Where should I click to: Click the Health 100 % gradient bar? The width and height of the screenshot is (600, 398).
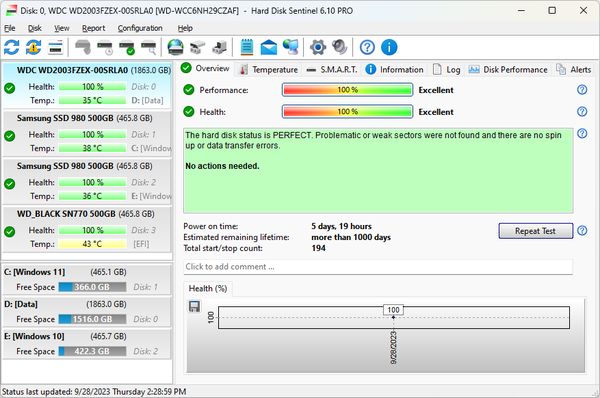coord(347,112)
